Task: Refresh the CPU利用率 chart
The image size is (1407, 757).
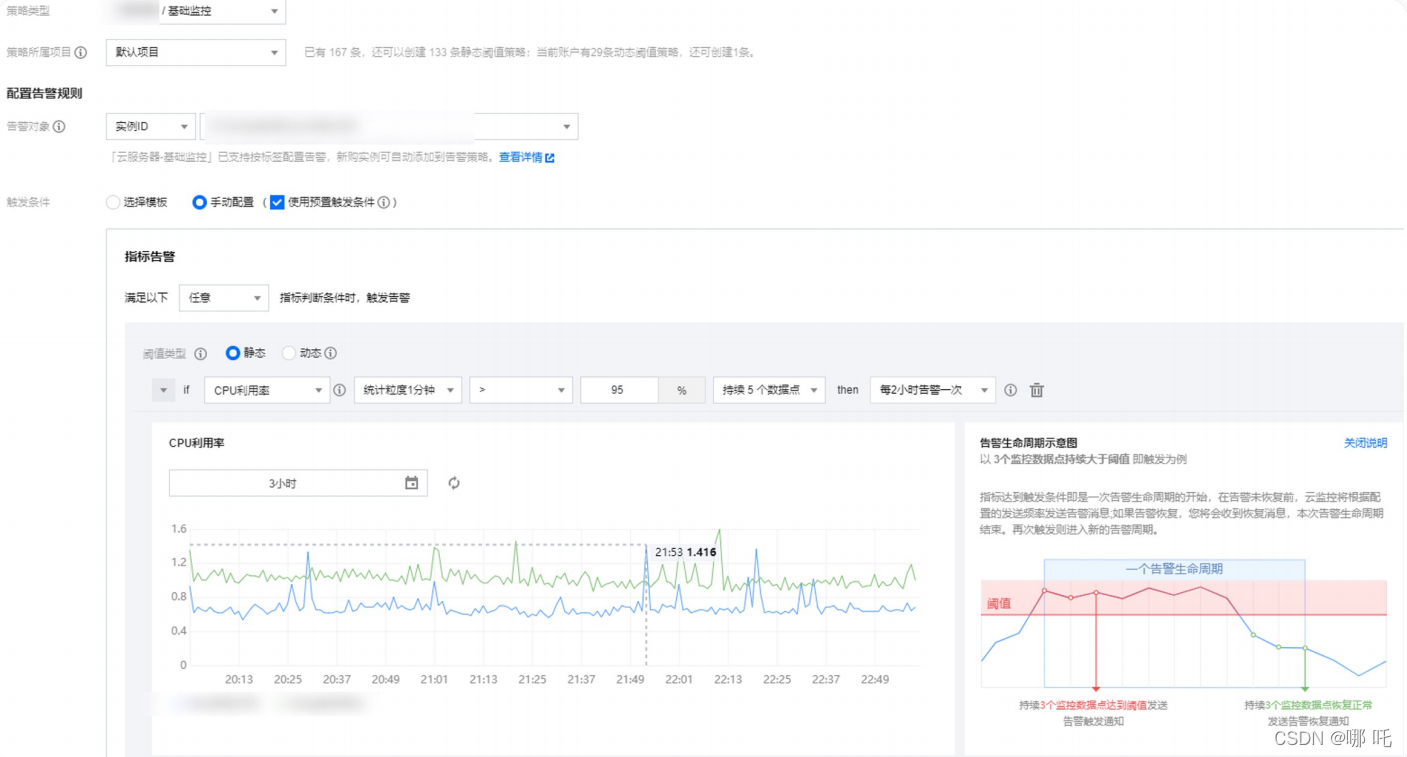Action: (x=454, y=483)
